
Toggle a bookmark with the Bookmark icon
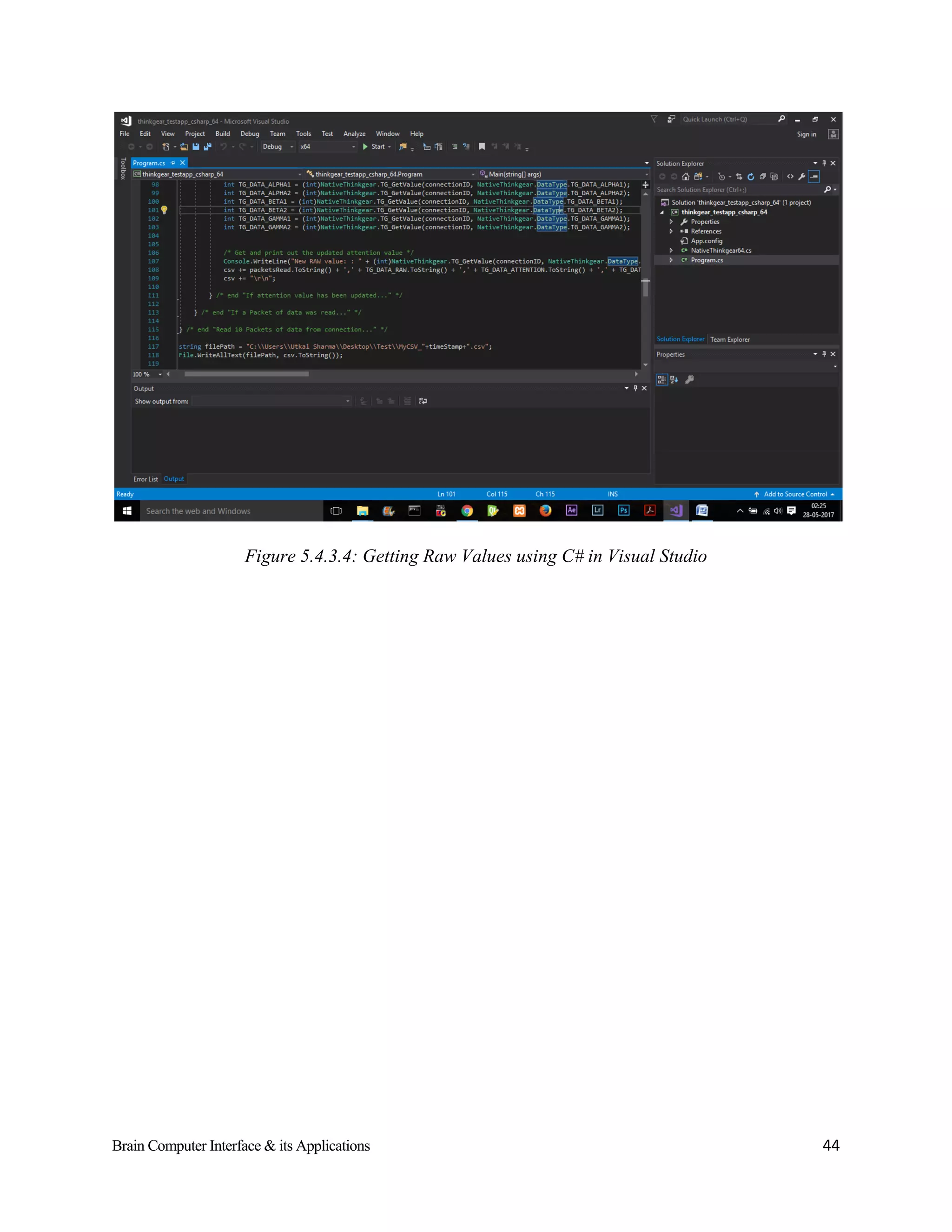(x=482, y=146)
